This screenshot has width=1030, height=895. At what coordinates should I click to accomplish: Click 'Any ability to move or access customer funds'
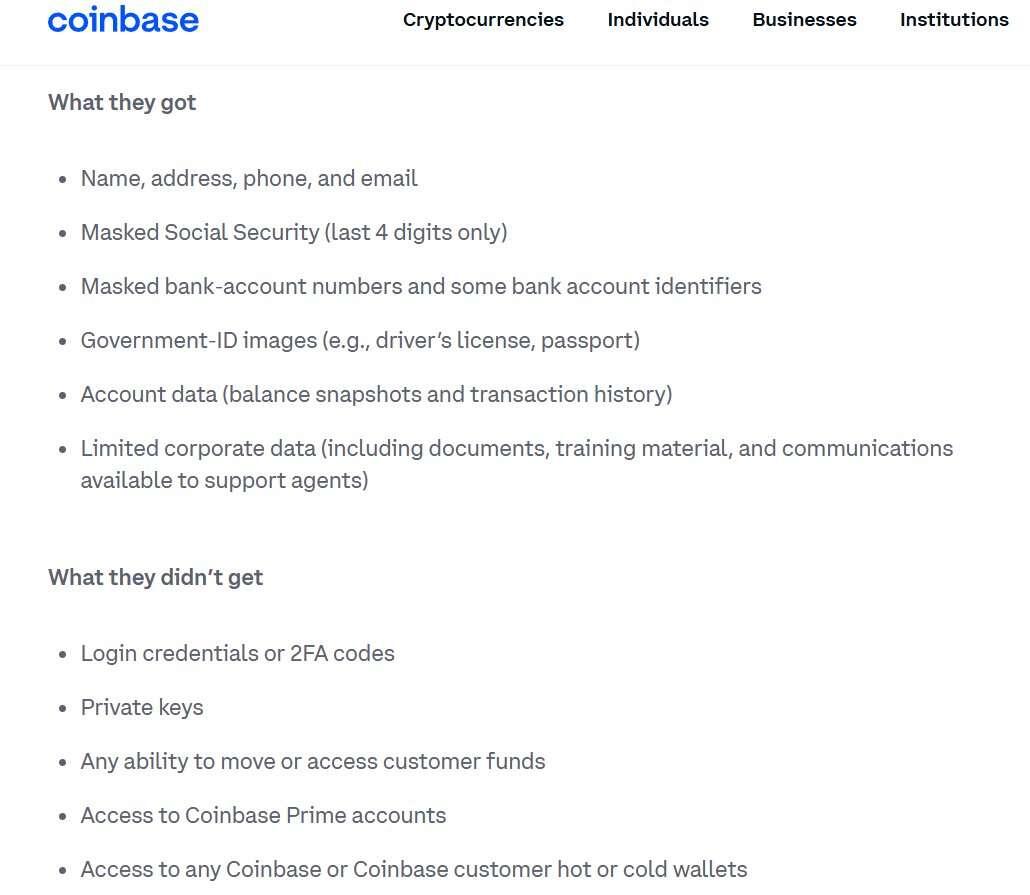(313, 762)
